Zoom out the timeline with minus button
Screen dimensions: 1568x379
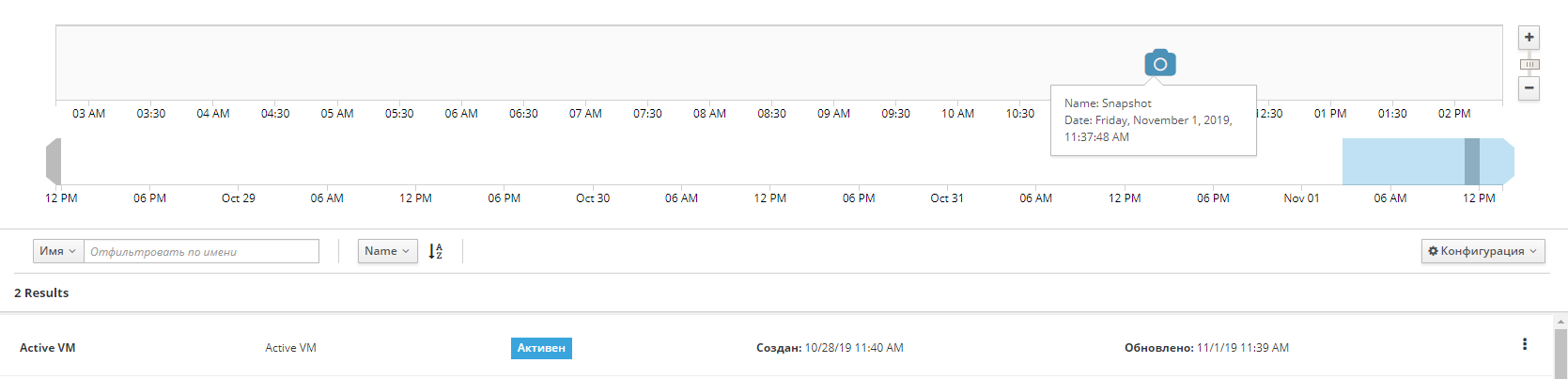pos(1529,88)
